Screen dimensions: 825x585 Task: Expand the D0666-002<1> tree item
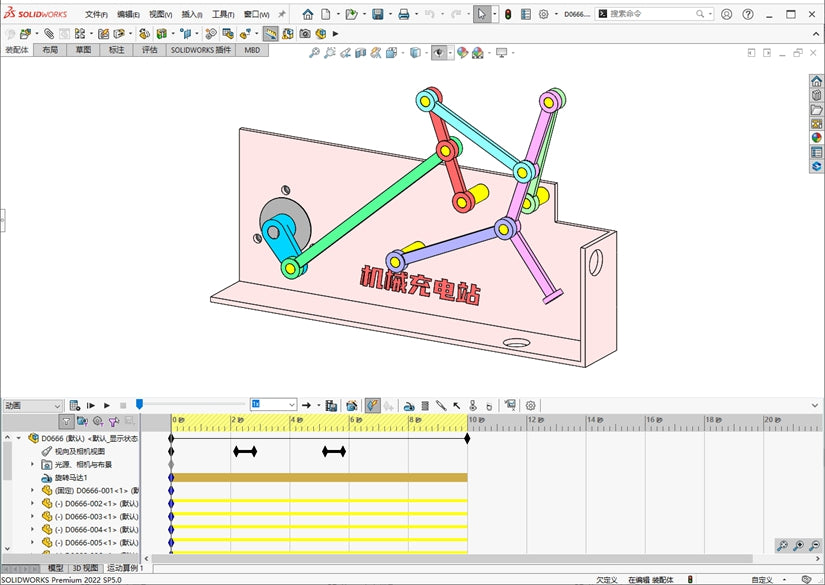[x=32, y=503]
